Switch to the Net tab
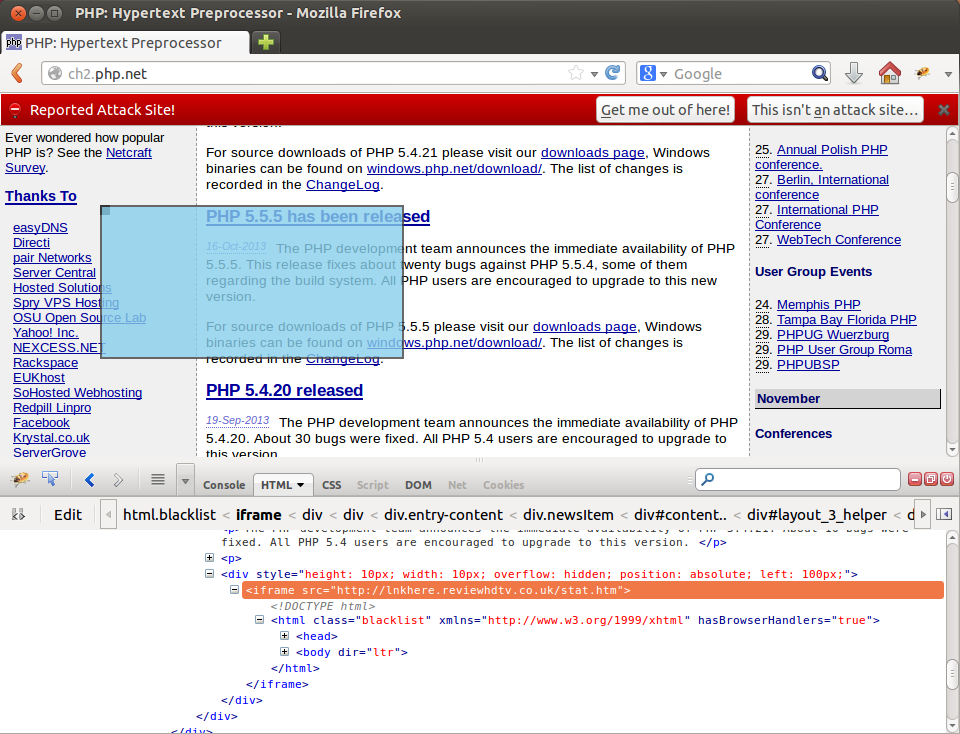 (457, 485)
